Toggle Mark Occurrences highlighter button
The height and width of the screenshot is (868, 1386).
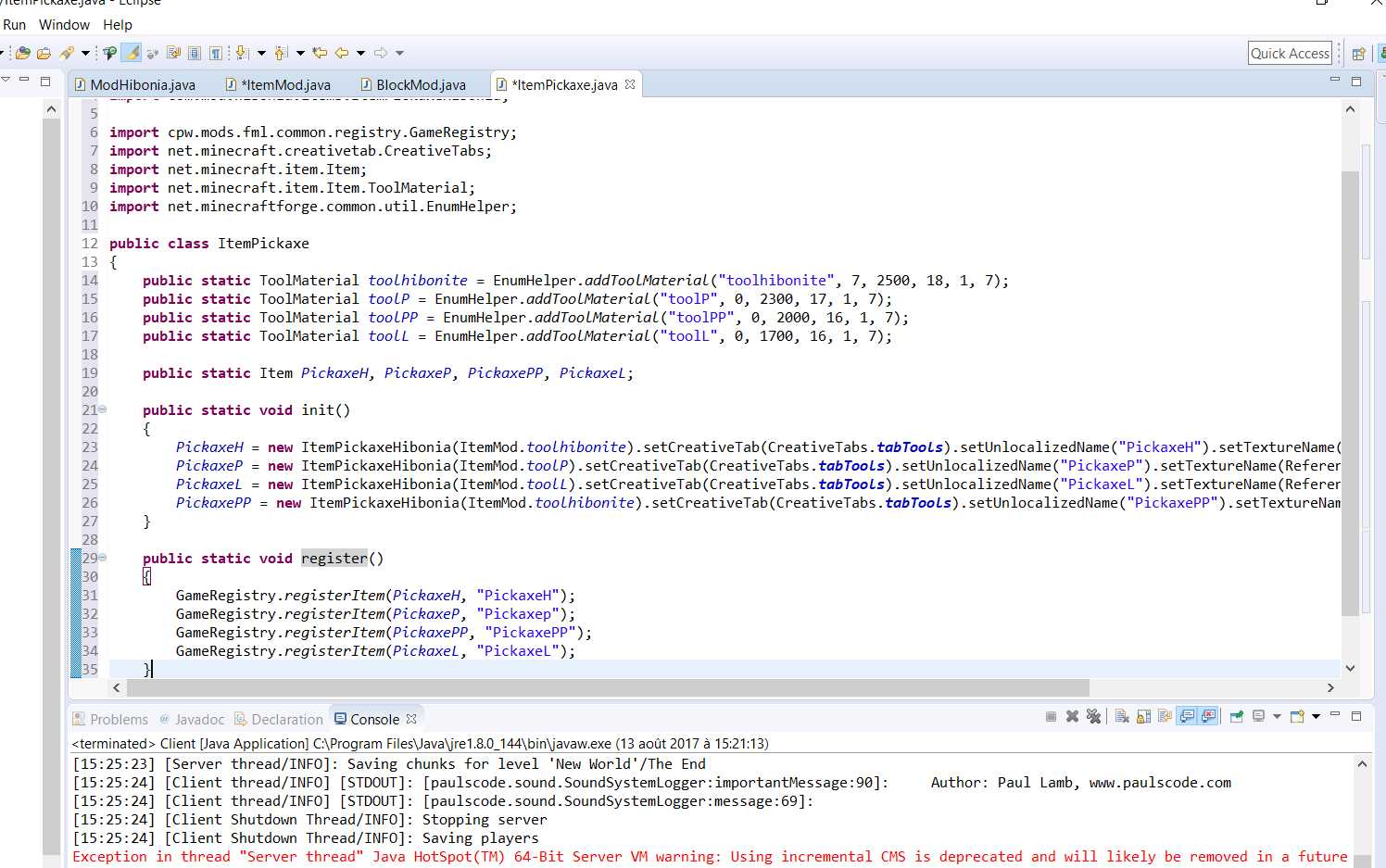[x=132, y=53]
